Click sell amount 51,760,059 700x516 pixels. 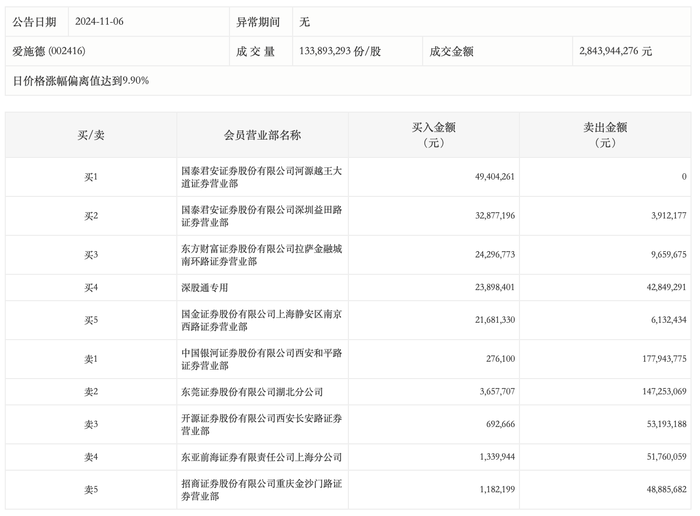667,457
